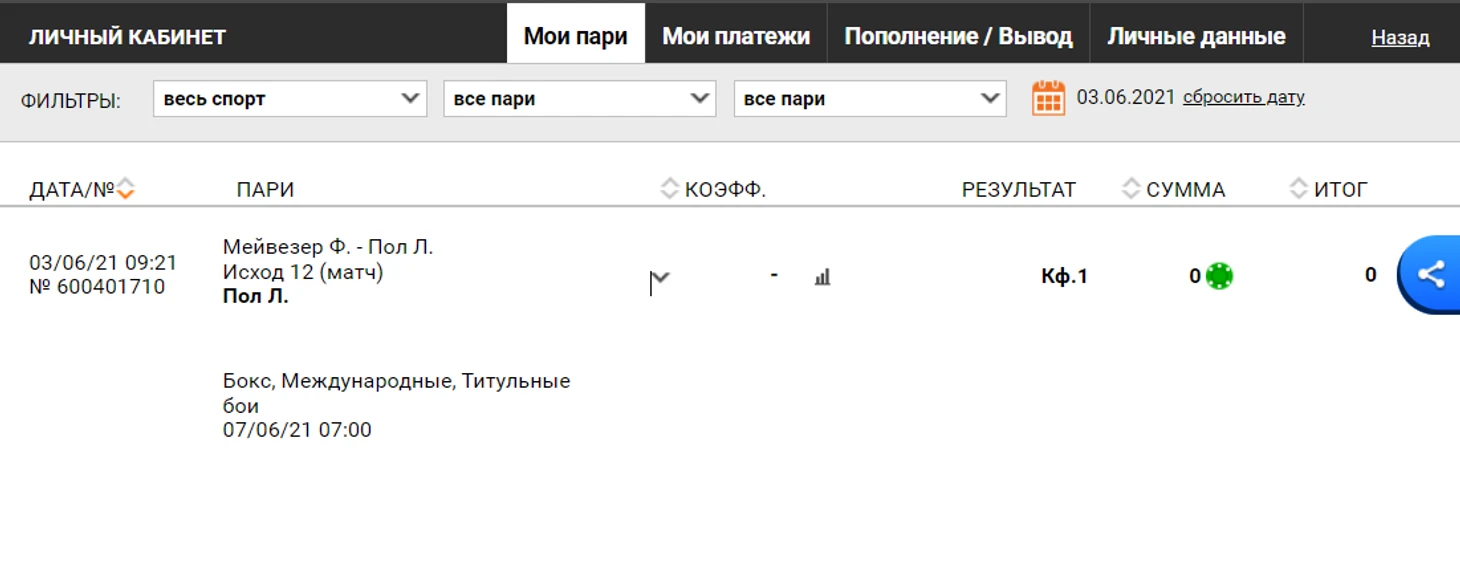This screenshot has width=1460, height=574.
Task: Expand bet details chevron in the row
Action: [x=660, y=277]
